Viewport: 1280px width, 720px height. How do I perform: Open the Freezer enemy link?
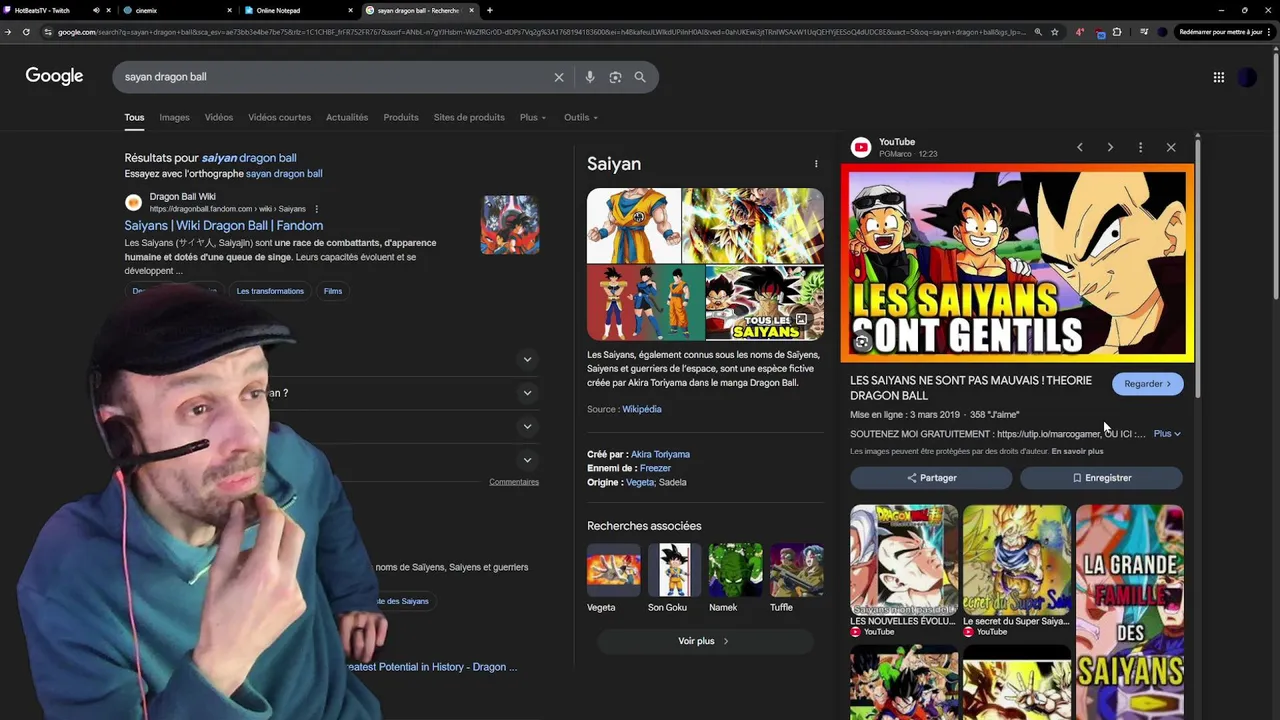pos(655,468)
